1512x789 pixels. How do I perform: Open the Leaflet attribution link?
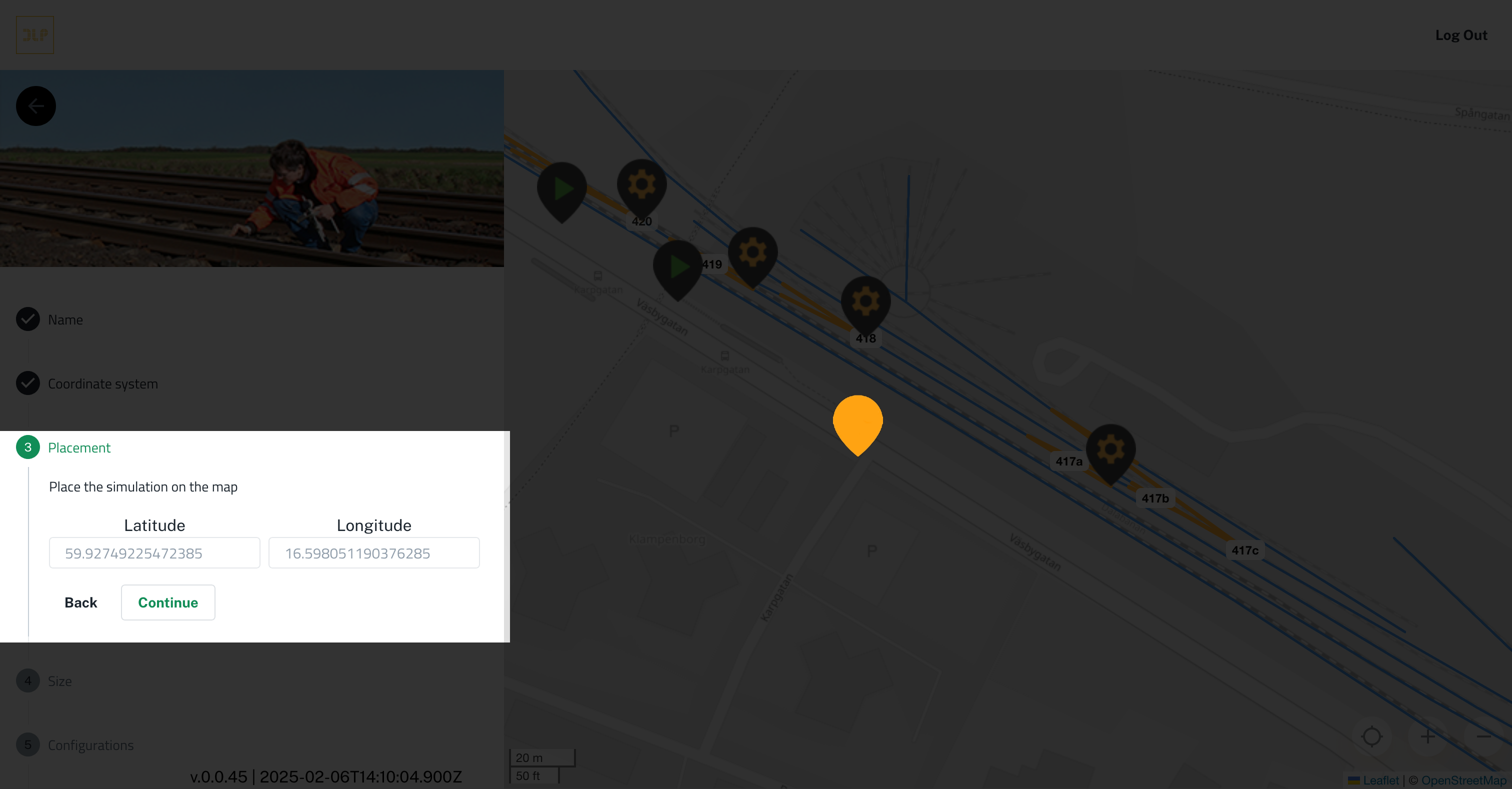pos(1373,780)
